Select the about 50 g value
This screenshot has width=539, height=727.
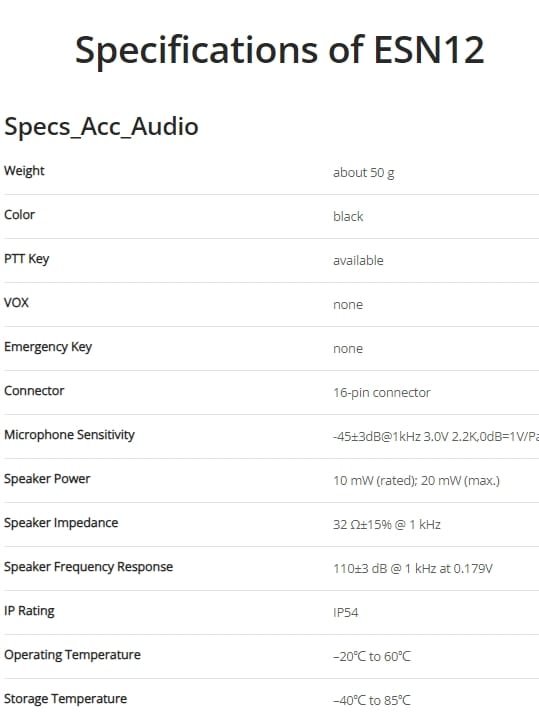(x=364, y=173)
